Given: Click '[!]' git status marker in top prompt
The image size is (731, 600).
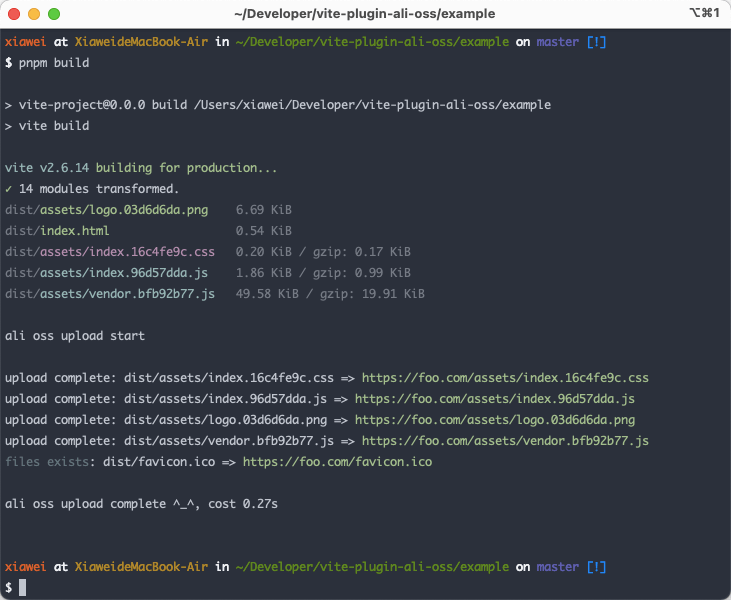Looking at the screenshot, I should point(596,42).
